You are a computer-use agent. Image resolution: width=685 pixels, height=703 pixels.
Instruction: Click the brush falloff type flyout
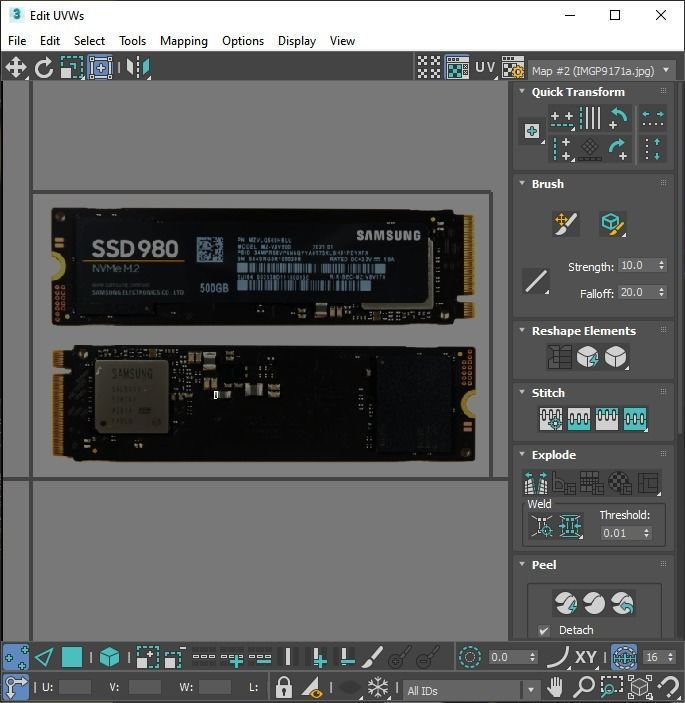point(536,281)
